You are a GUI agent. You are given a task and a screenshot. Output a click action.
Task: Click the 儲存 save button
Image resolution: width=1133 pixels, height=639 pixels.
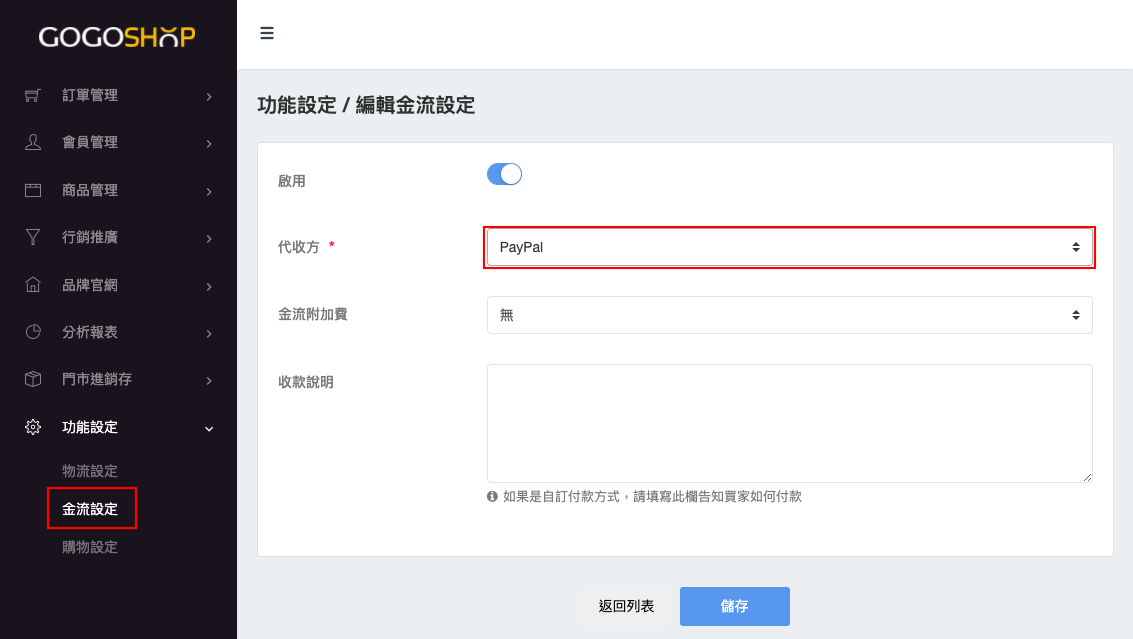click(x=734, y=606)
